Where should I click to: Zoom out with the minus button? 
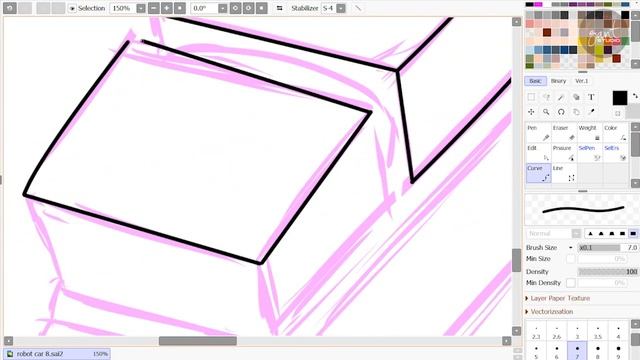pyautogui.click(x=153, y=8)
